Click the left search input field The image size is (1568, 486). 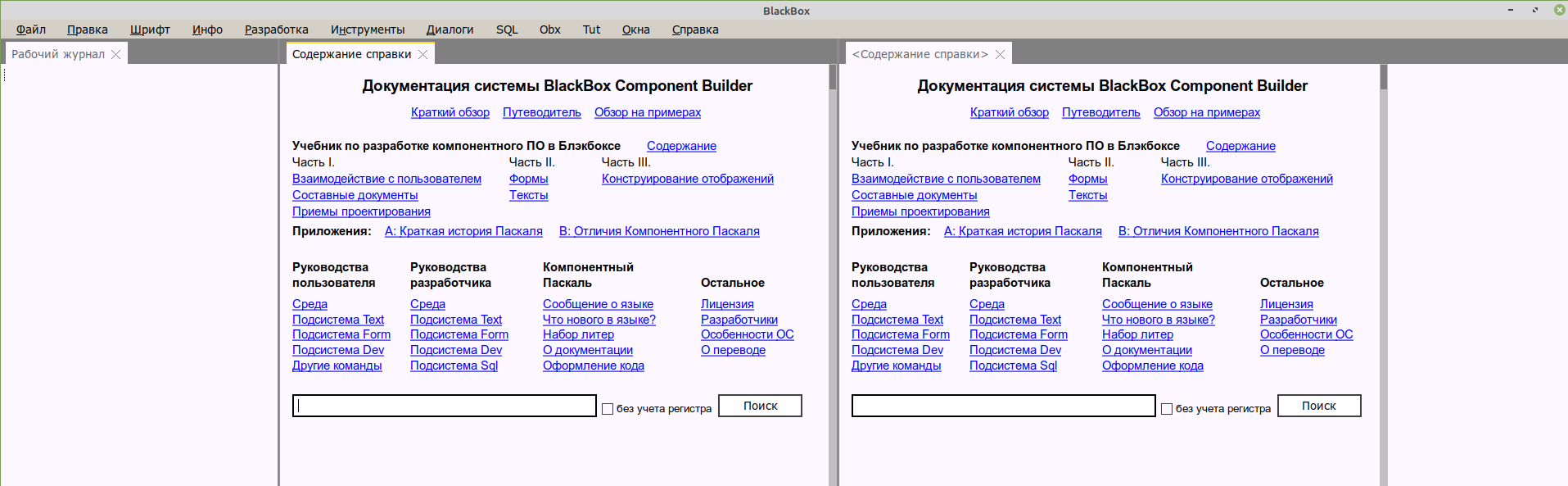tap(444, 406)
